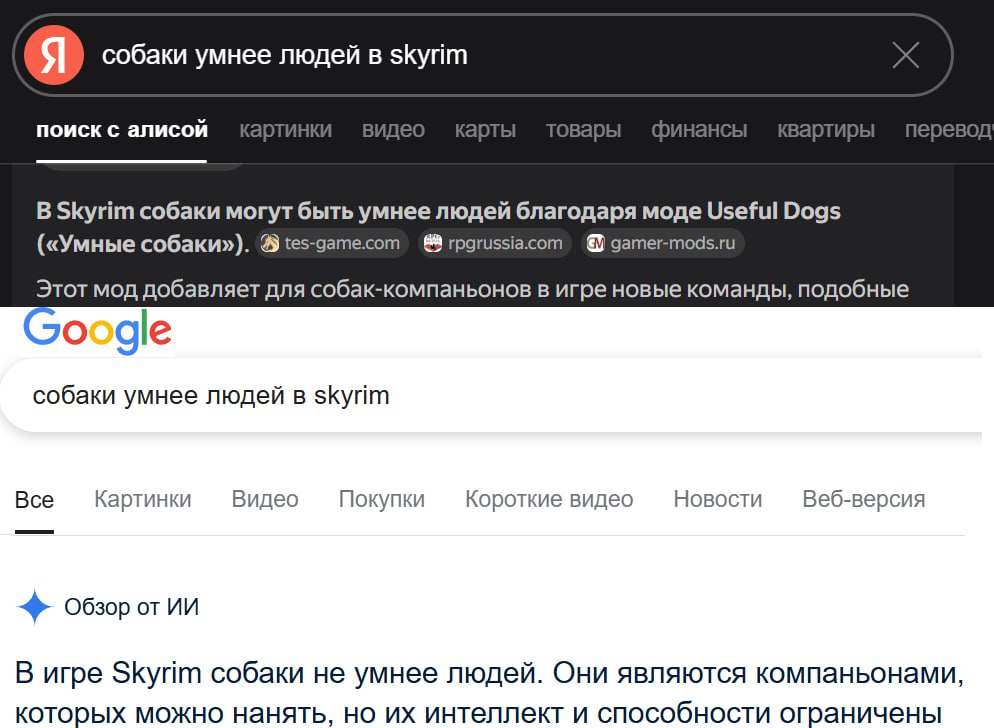Clear the Yandex search query with X
This screenshot has height=728, width=994.
[x=906, y=55]
